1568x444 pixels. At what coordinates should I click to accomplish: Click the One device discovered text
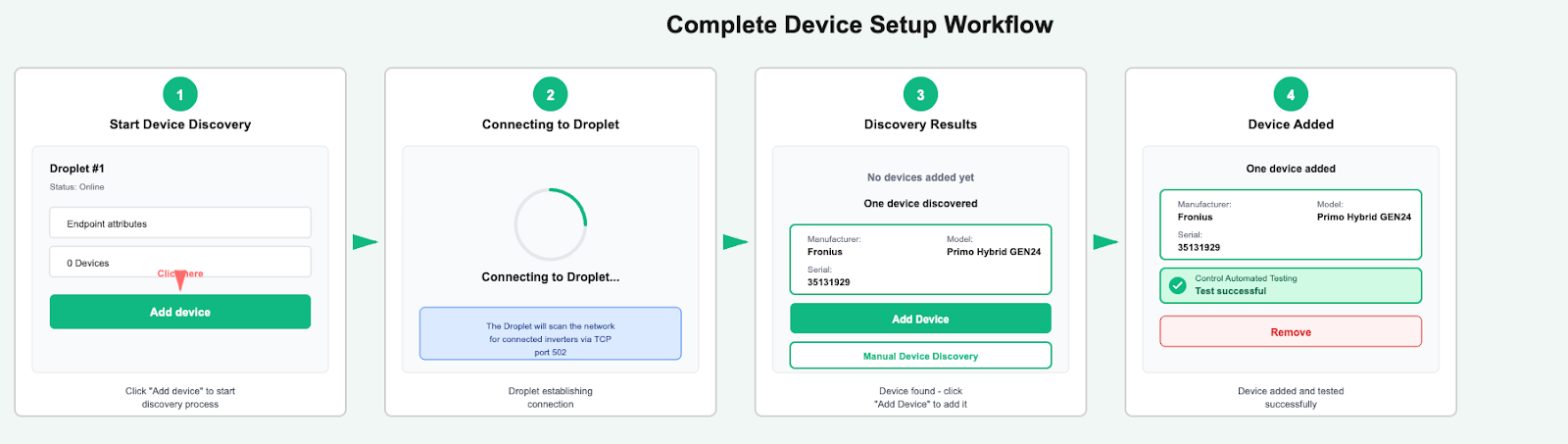pyautogui.click(x=920, y=204)
